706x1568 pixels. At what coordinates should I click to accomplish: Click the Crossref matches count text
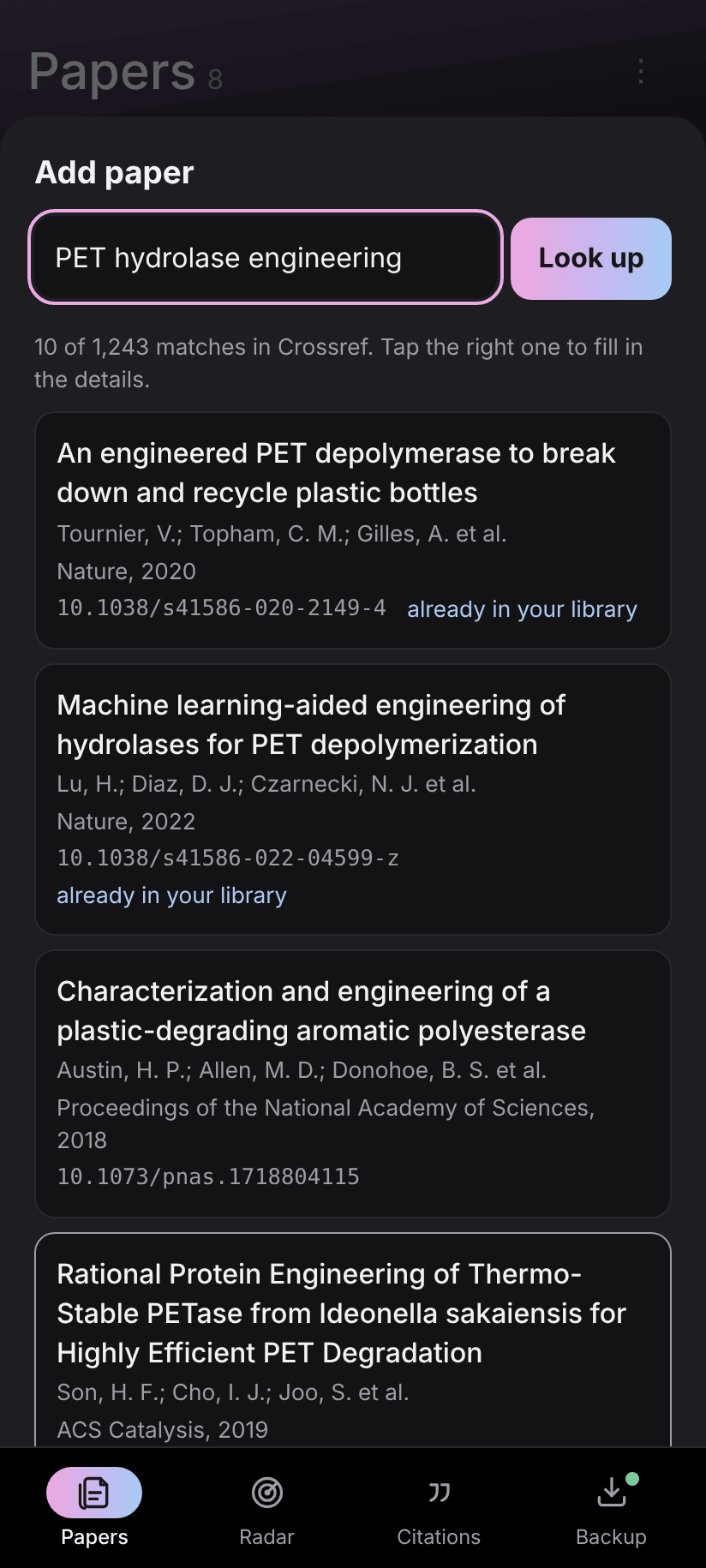(x=338, y=363)
